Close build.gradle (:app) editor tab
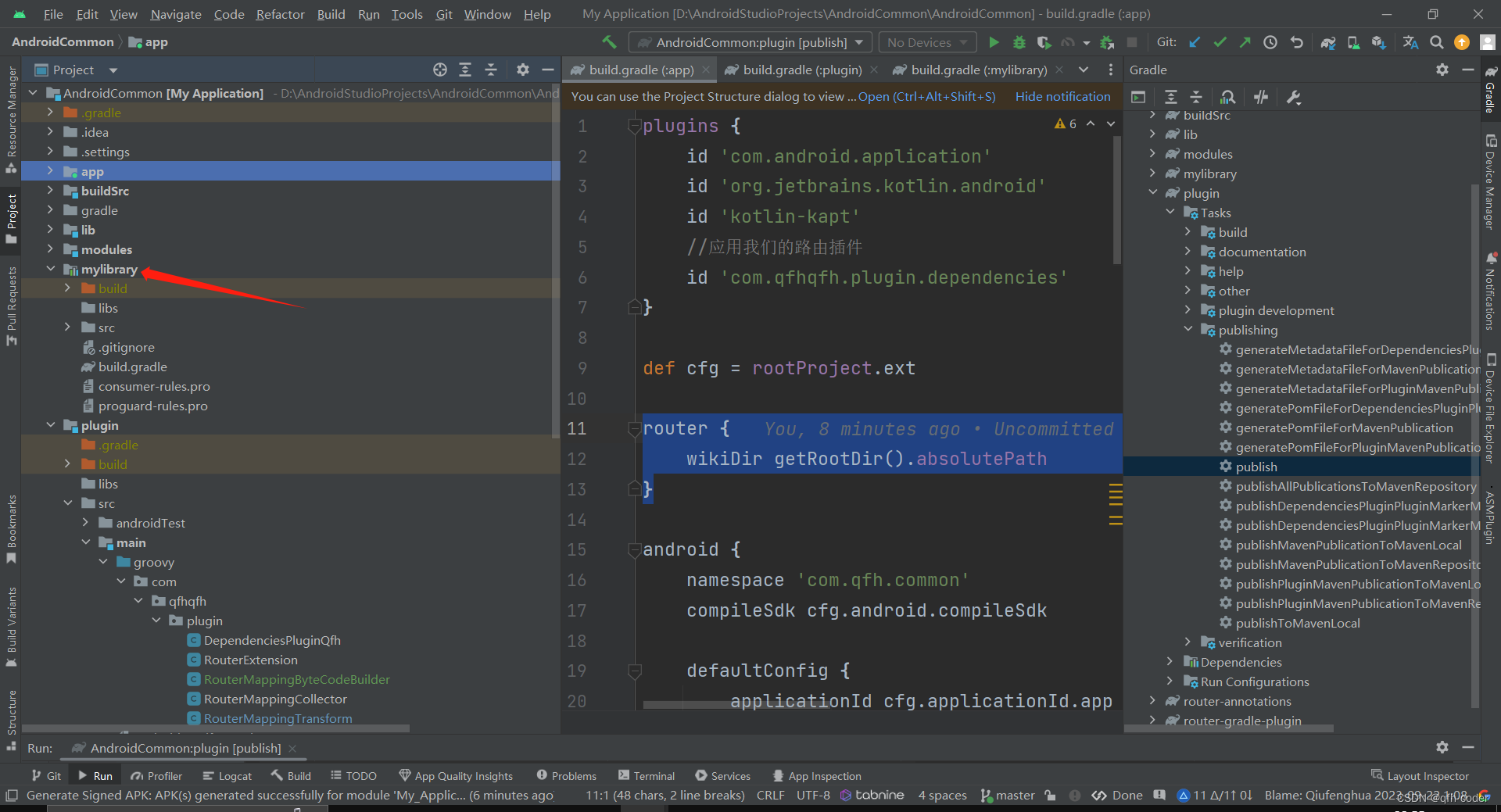 (x=706, y=70)
